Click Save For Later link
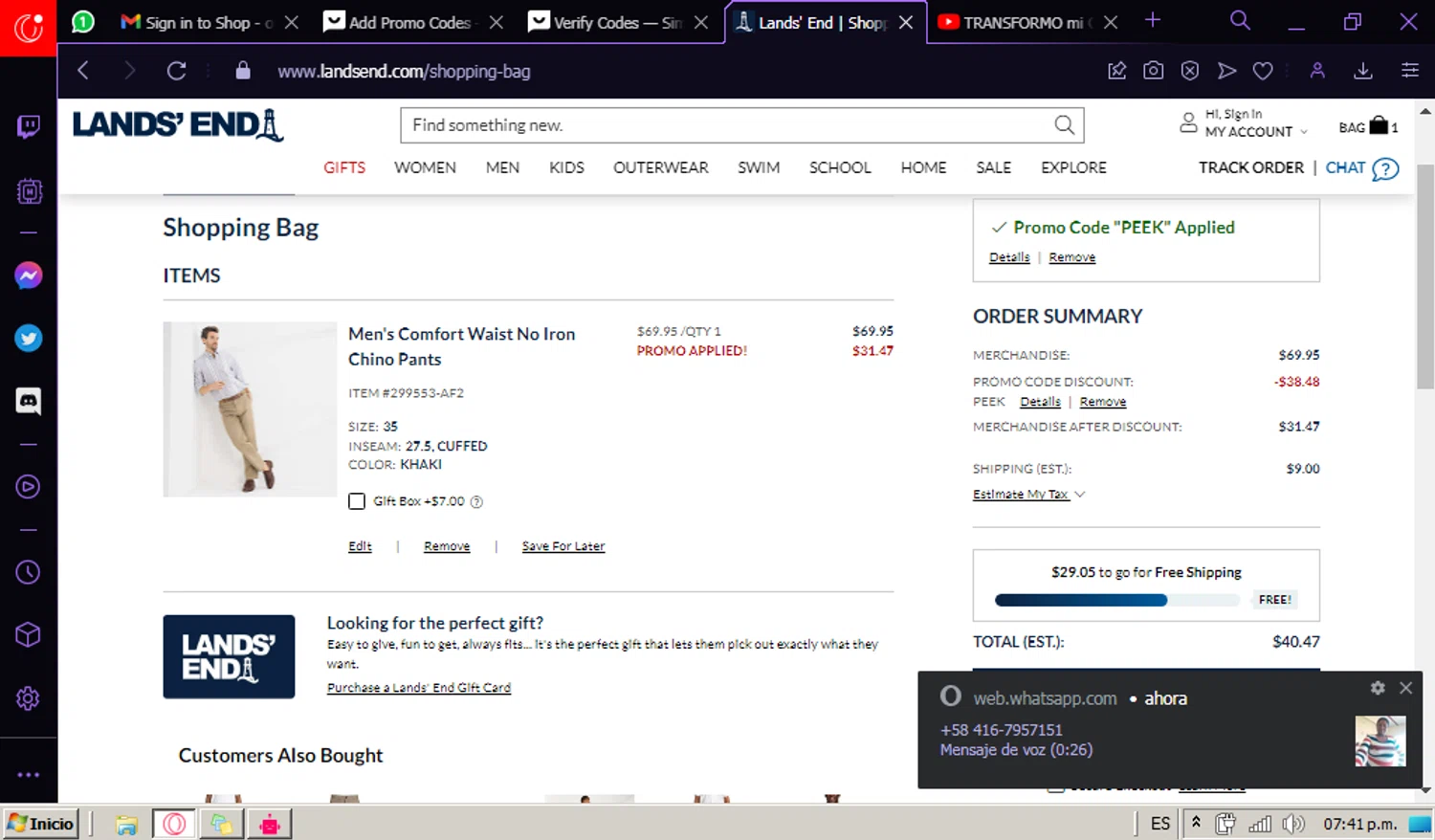The width and height of the screenshot is (1435, 840). 563,546
